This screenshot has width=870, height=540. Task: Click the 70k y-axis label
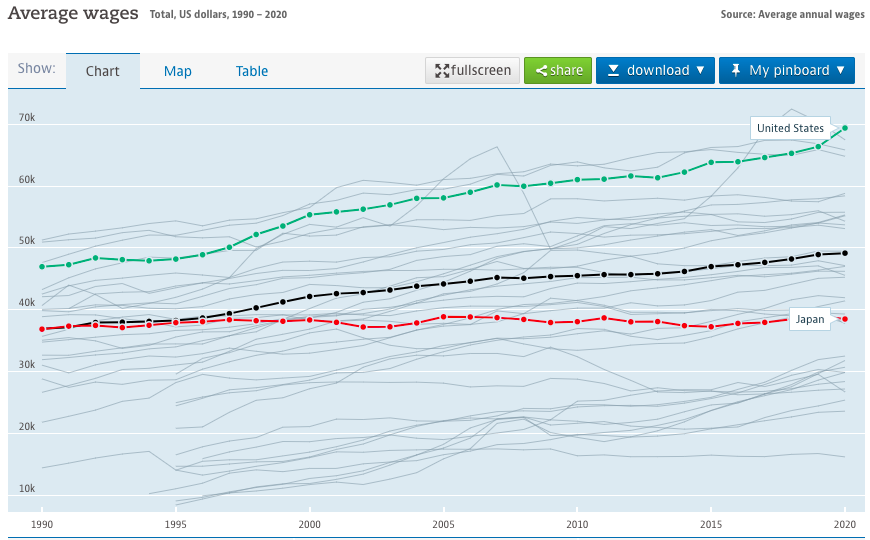[27, 117]
